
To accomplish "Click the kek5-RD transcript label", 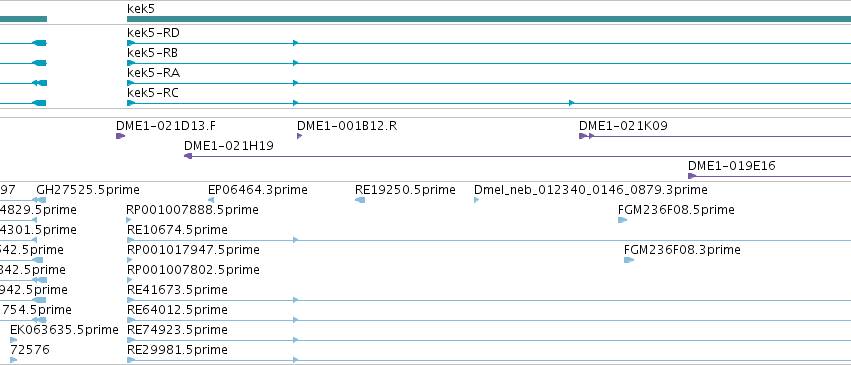I will (153, 33).
